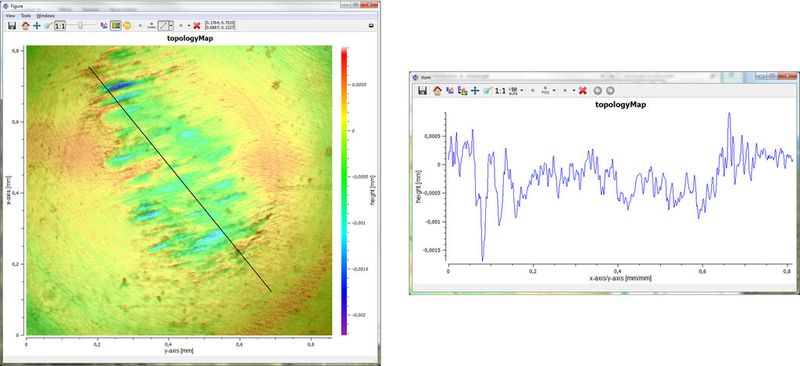Click the save icon in the Figure window
800x366 pixels.
12,26
